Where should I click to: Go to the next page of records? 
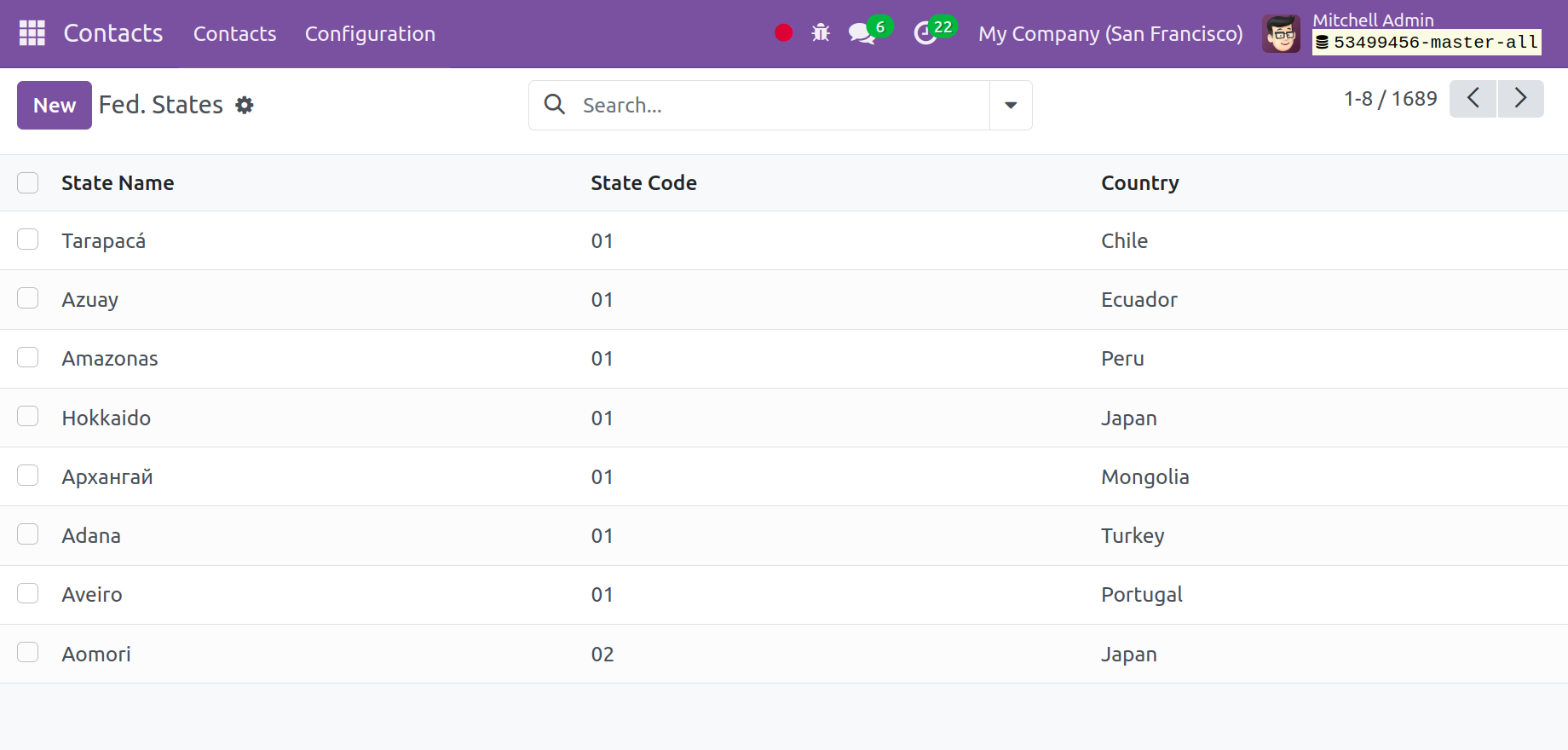(x=1520, y=99)
